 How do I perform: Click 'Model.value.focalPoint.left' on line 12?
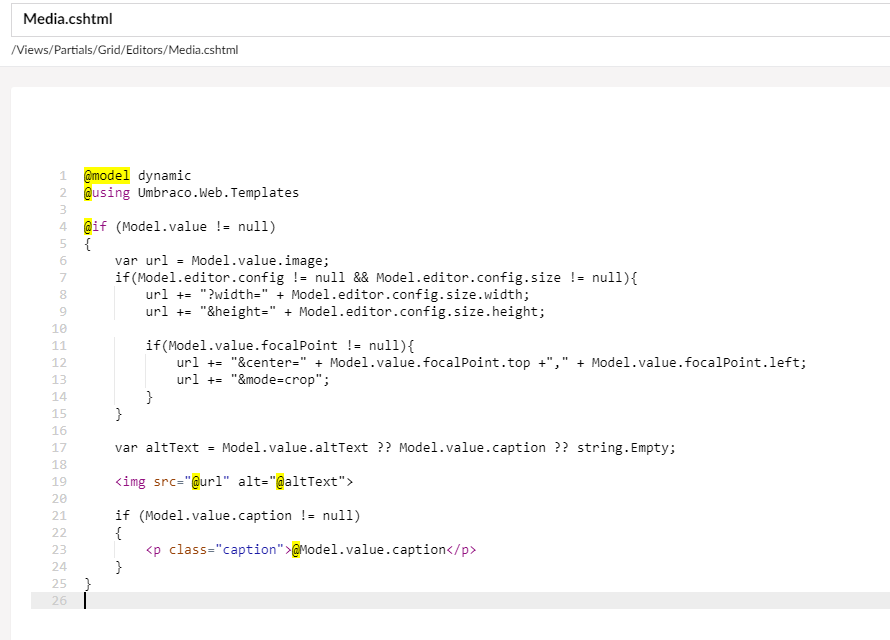pos(695,363)
